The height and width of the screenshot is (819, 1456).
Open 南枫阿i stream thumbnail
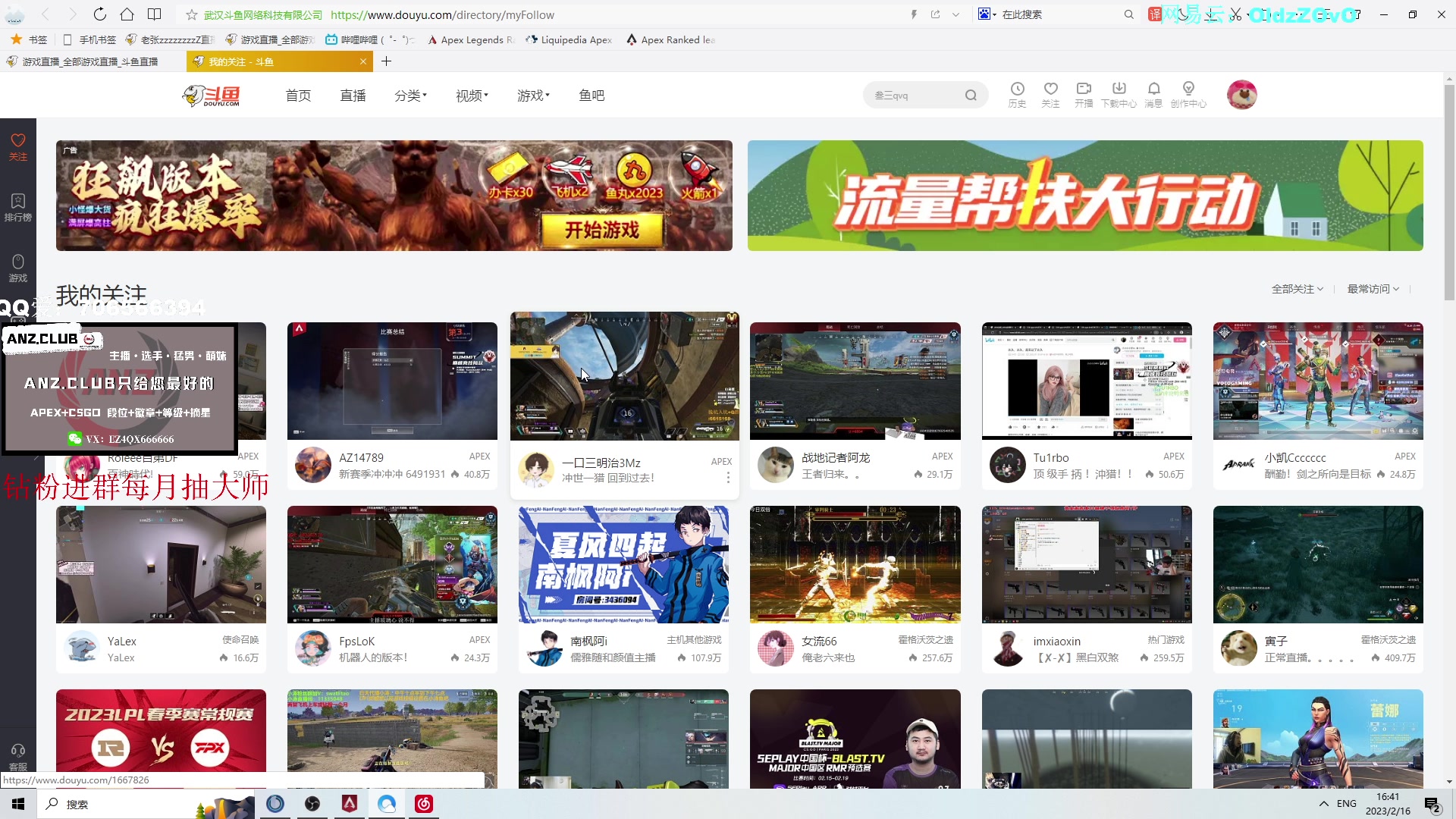tap(623, 564)
